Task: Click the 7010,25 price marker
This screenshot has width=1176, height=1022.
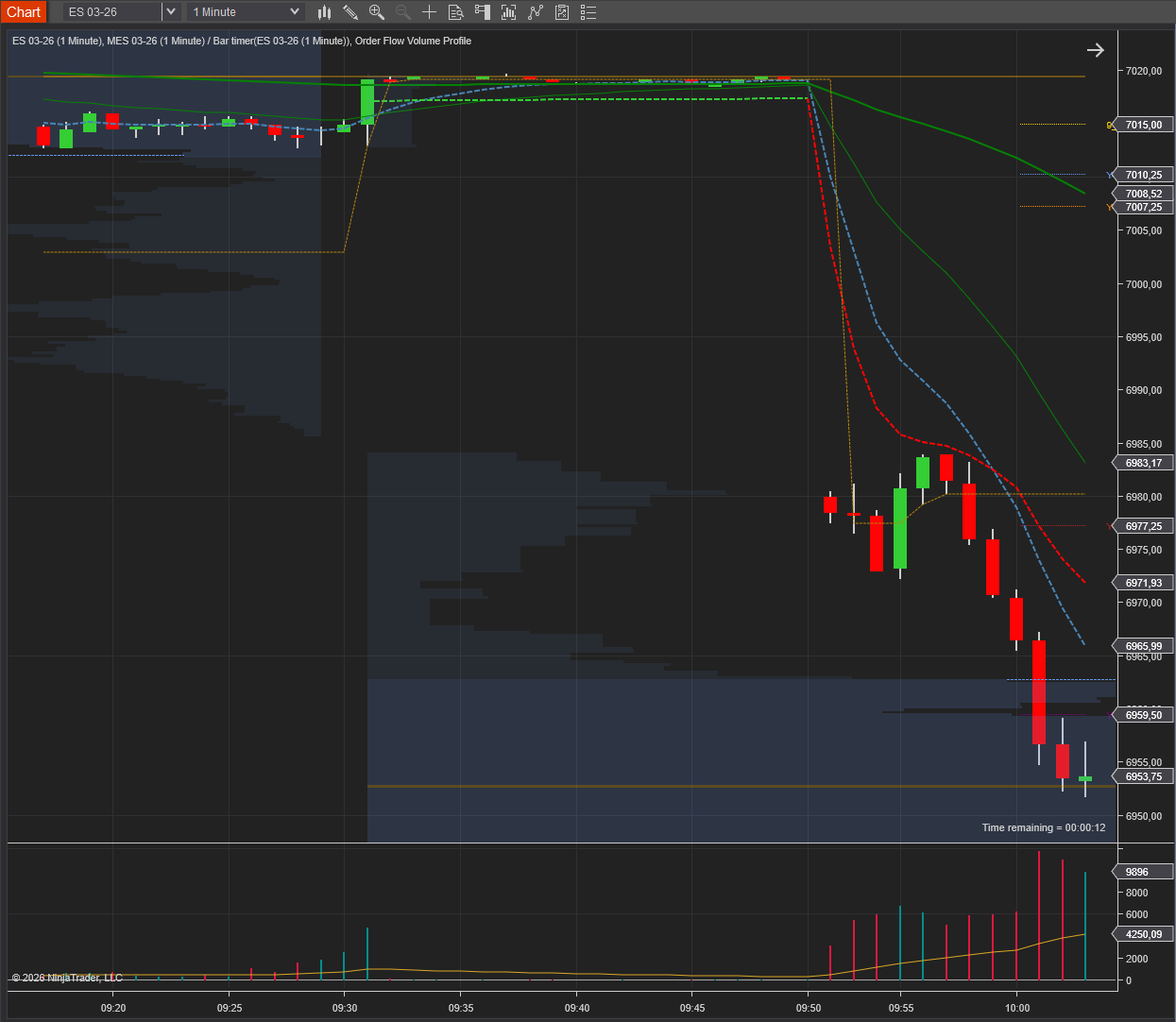Action: [x=1144, y=175]
